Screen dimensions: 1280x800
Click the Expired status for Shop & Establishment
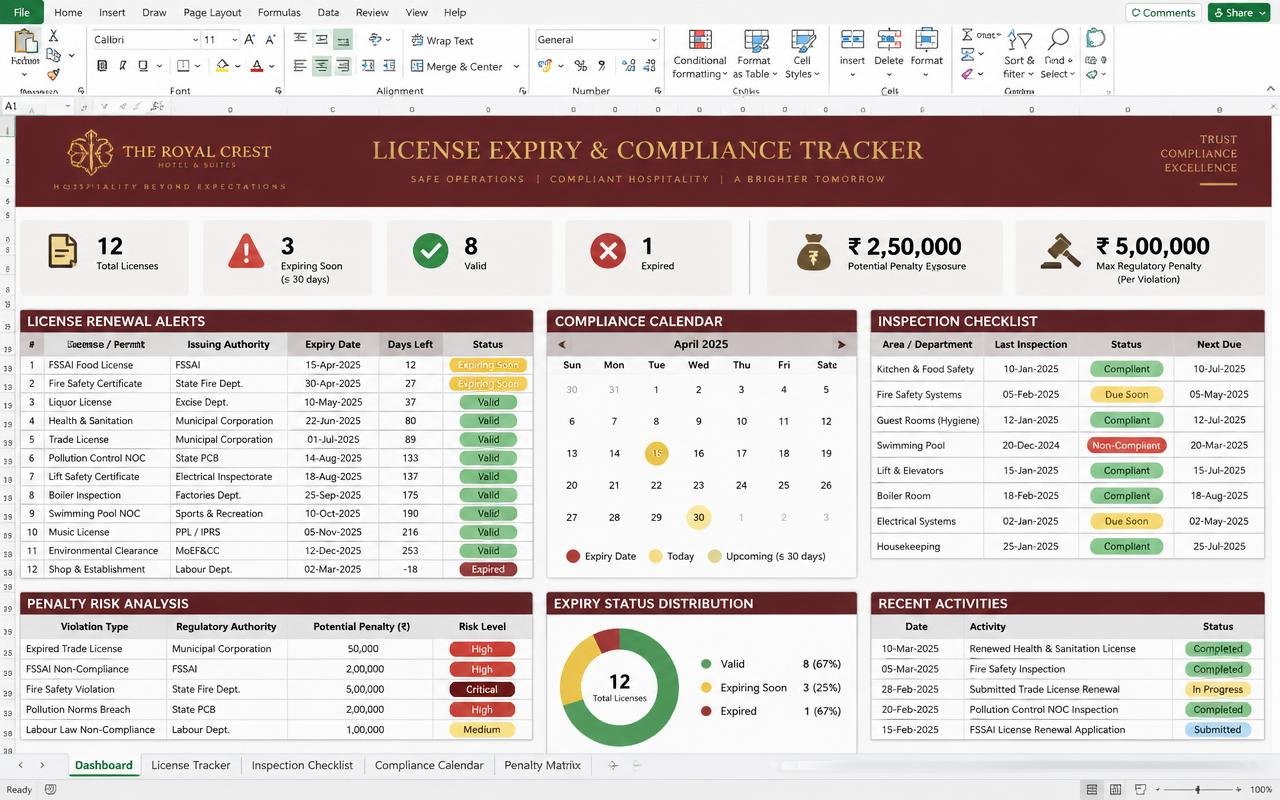coord(488,569)
